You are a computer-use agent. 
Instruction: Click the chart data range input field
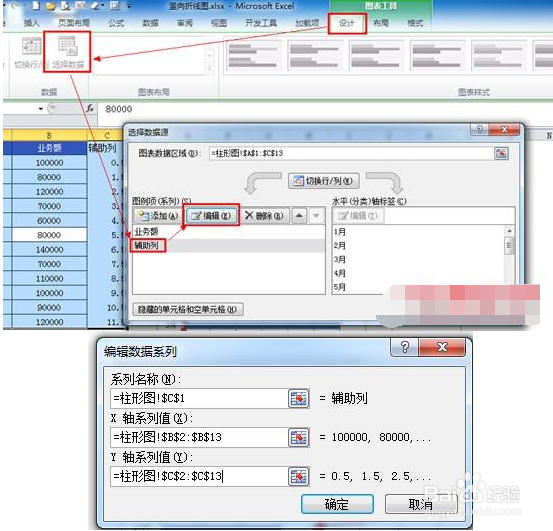(x=351, y=154)
